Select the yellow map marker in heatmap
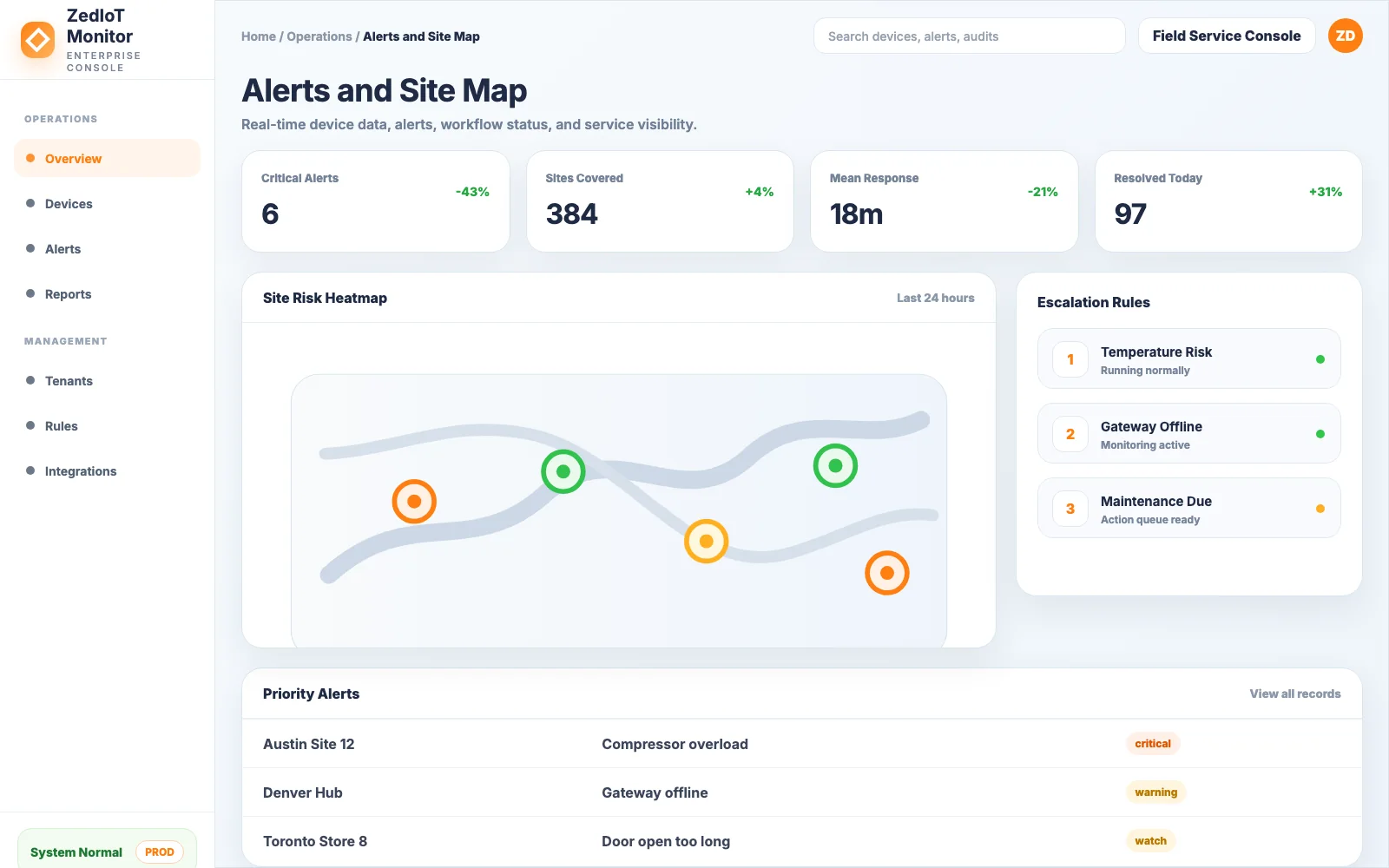The width and height of the screenshot is (1389, 868). pos(706,541)
